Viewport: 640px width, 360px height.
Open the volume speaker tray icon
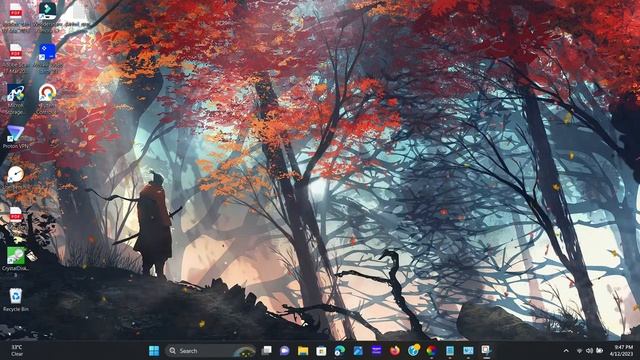tap(589, 351)
